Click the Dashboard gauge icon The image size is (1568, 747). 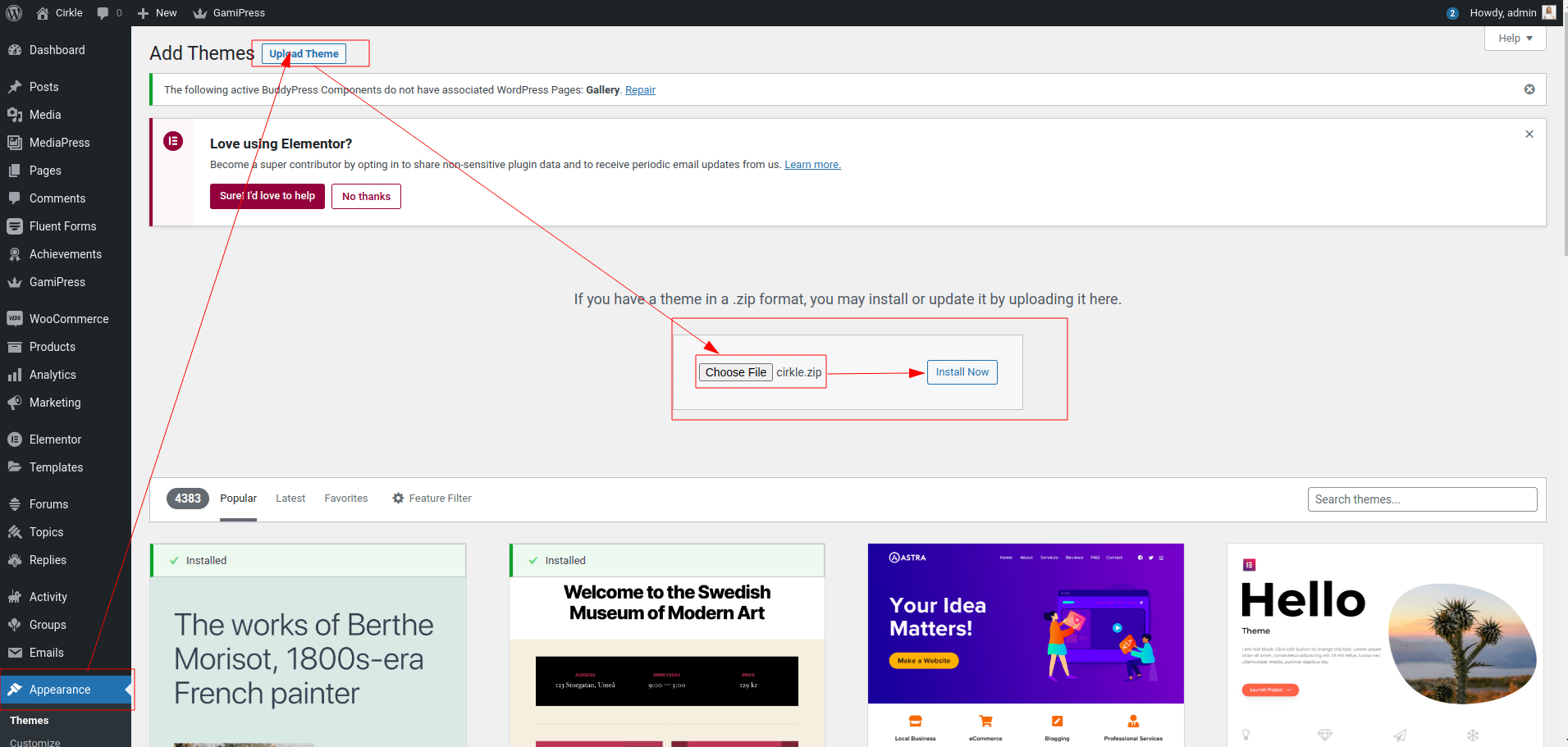[15, 50]
